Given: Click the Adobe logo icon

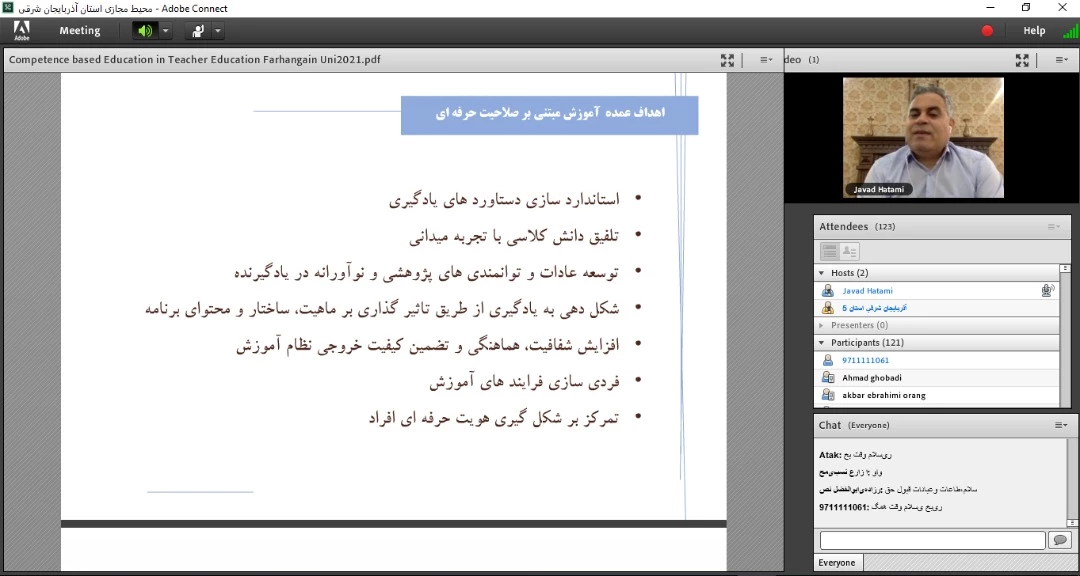Looking at the screenshot, I should click(x=21, y=31).
